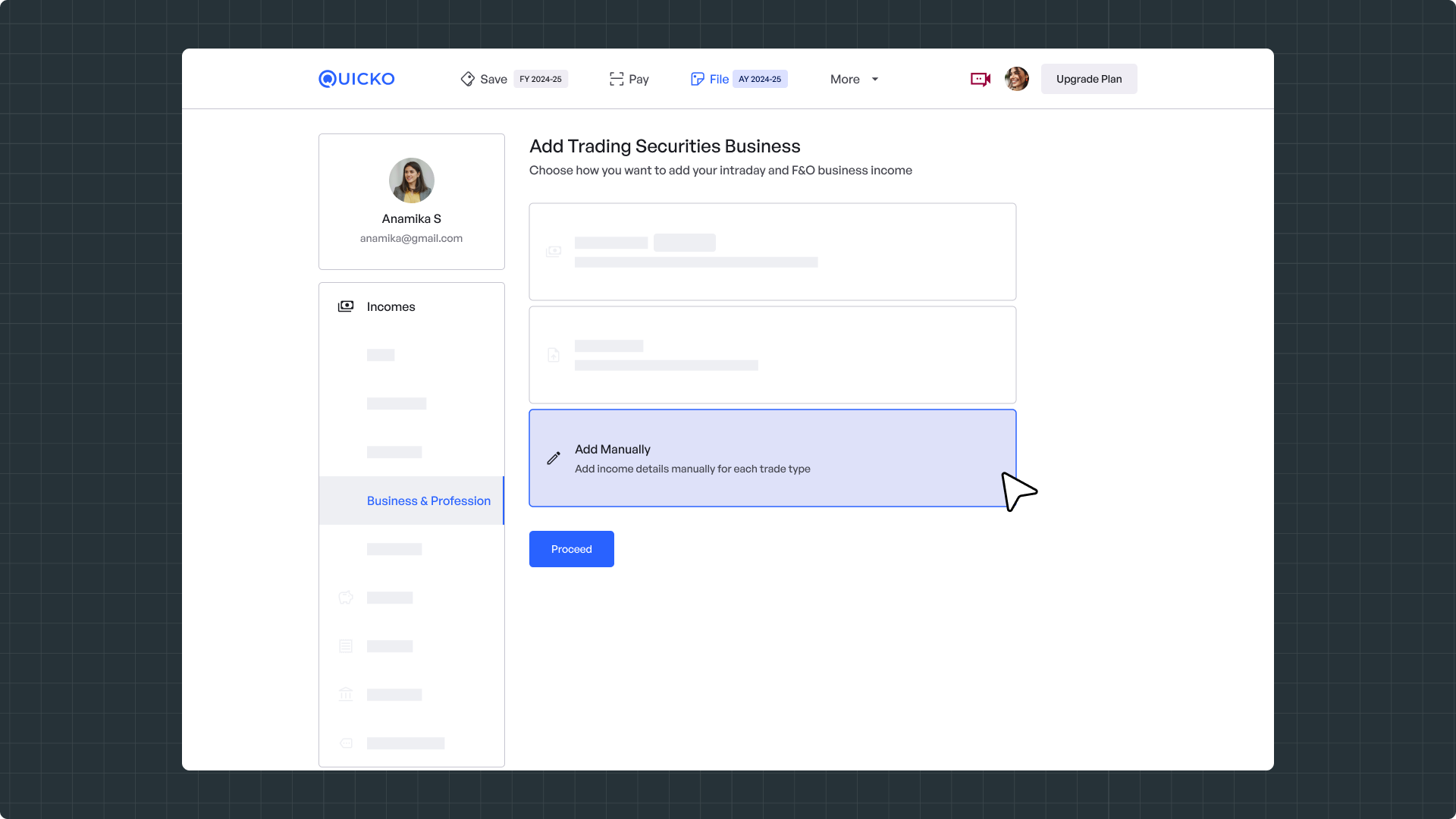Click the Pay scan icon

pos(617,79)
